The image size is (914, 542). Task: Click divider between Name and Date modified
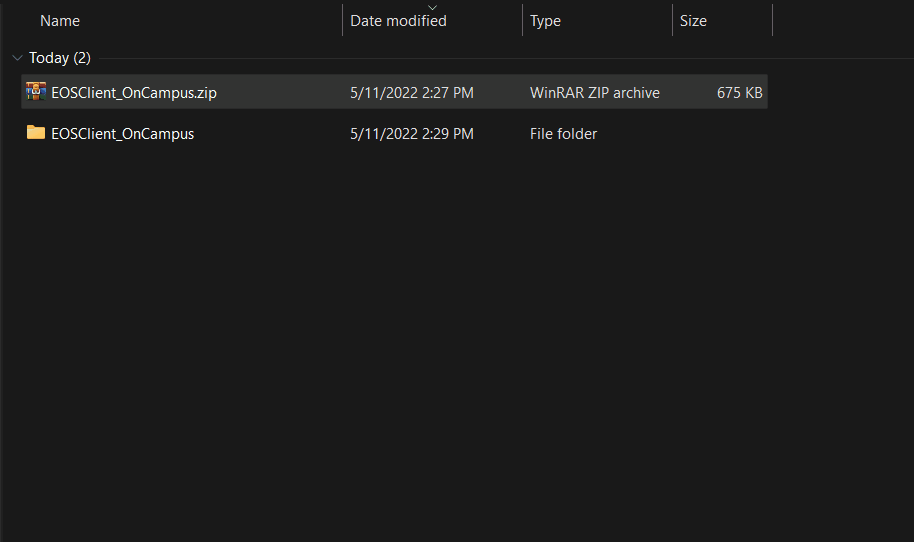pyautogui.click(x=342, y=21)
